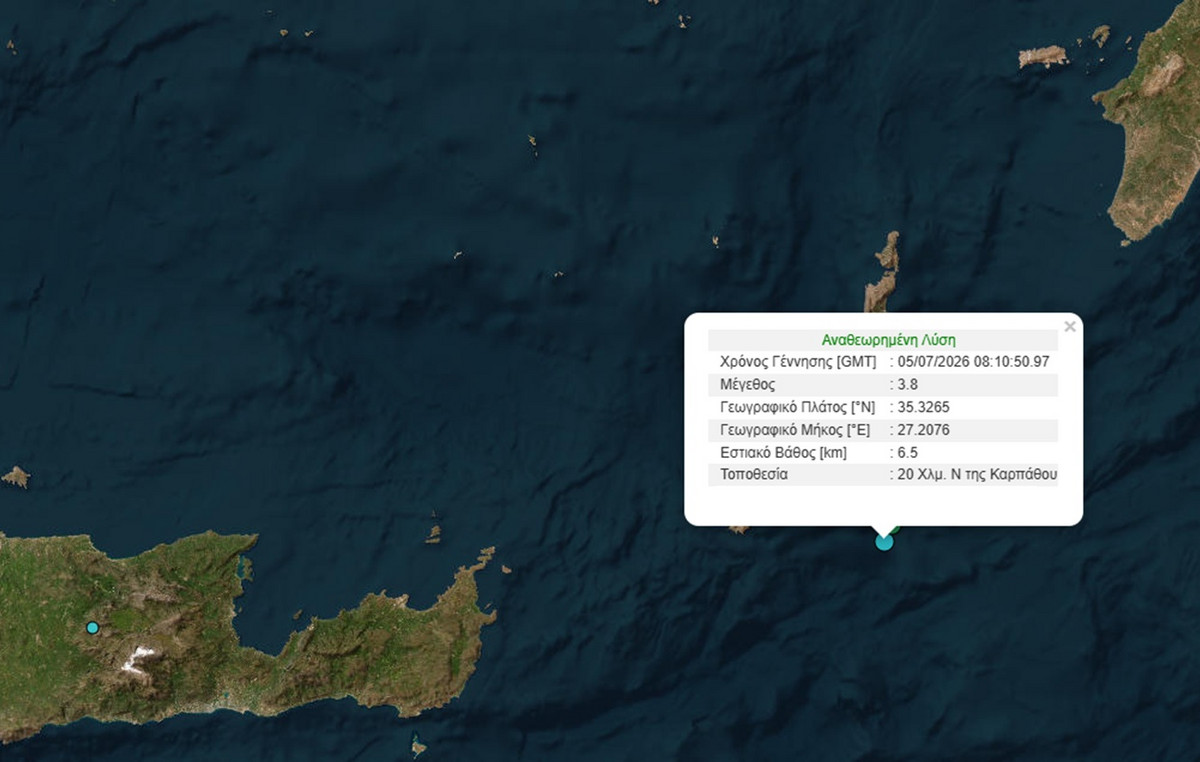Click the flat island near the top-right landmass

[1043, 56]
